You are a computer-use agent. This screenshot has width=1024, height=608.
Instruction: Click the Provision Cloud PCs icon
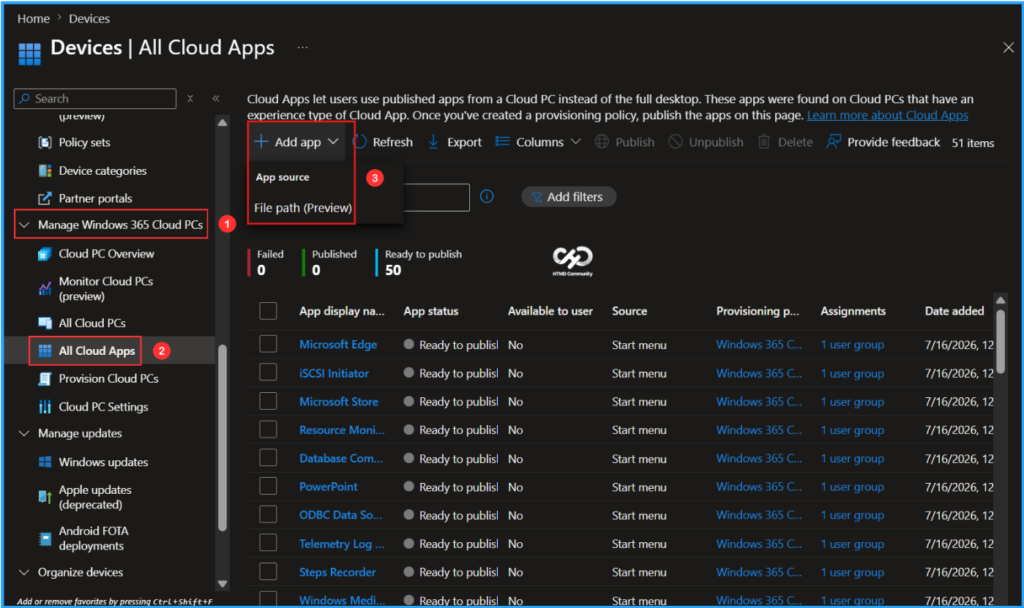(44, 379)
